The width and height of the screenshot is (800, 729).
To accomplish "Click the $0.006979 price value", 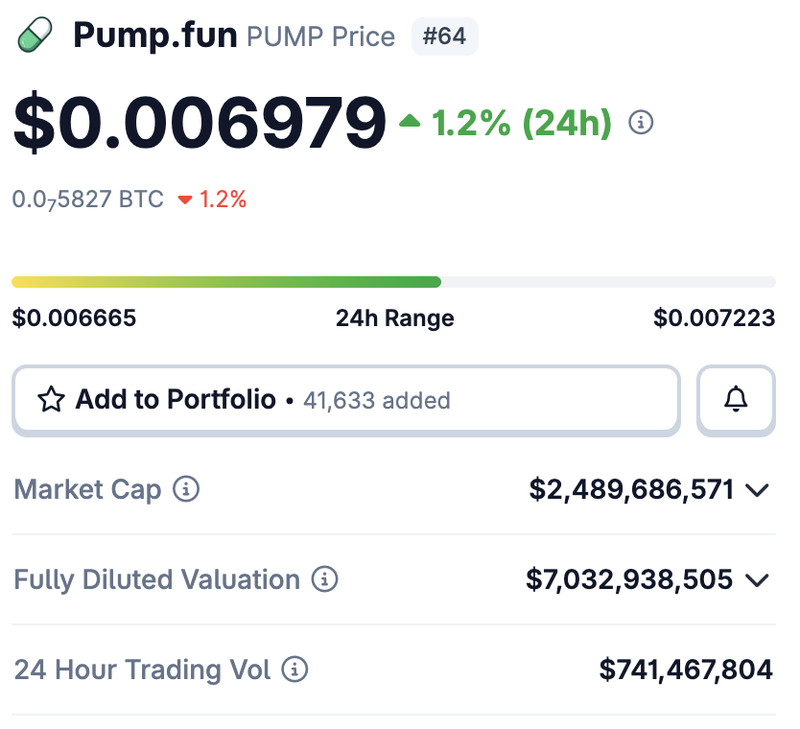I will click(199, 123).
